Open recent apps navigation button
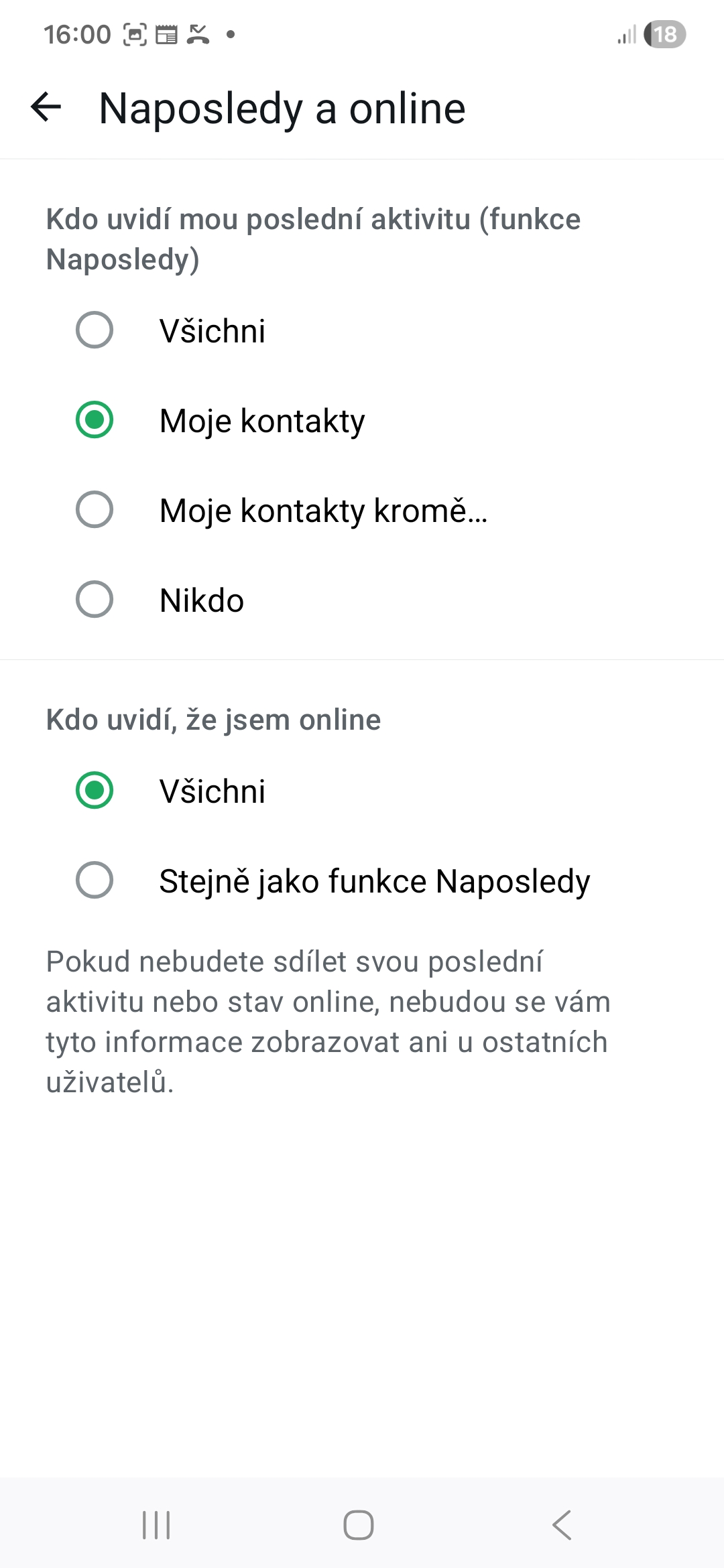This screenshot has height=1568, width=724. (156, 1525)
